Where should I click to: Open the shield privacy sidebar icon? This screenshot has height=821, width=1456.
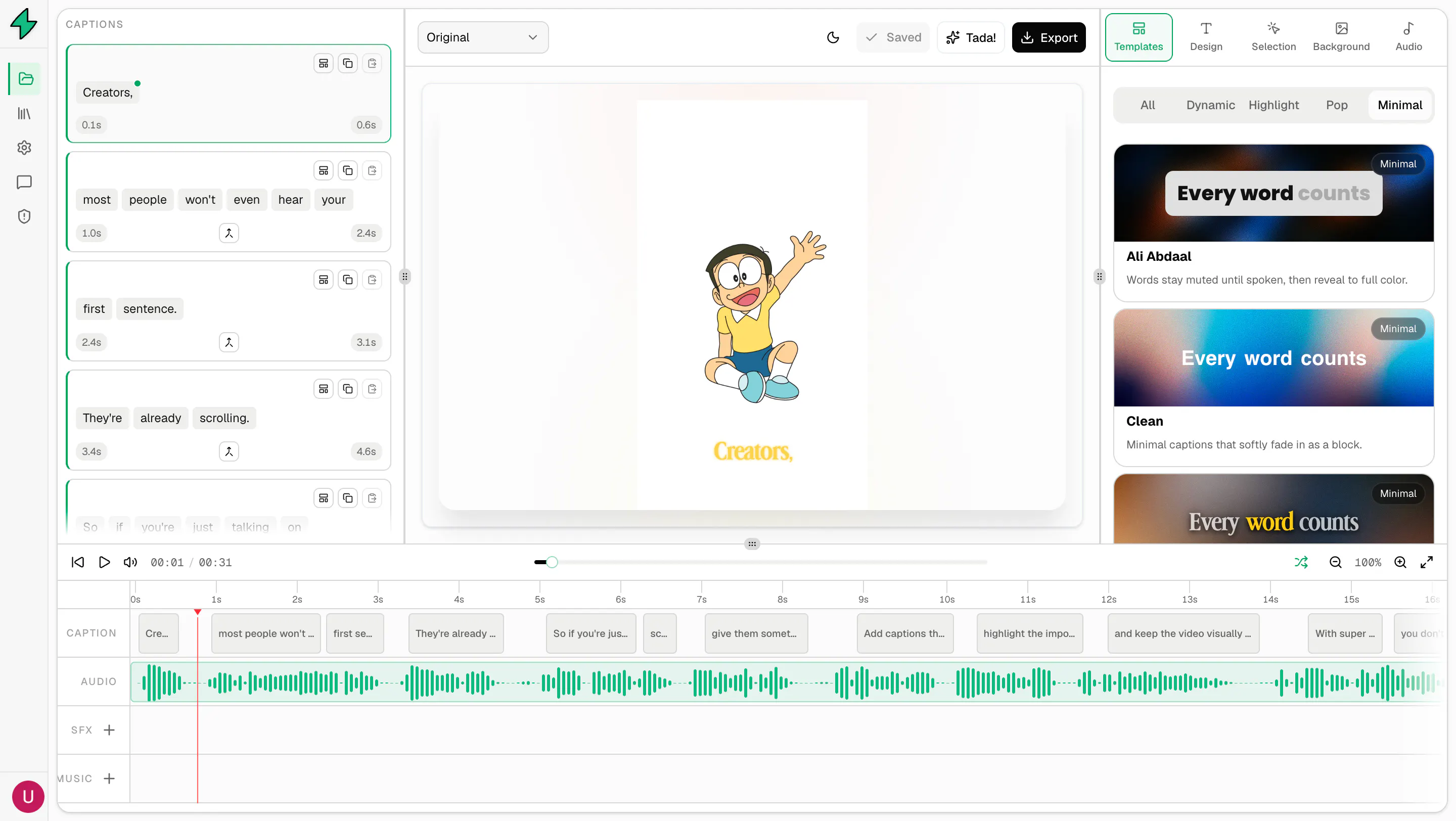tap(24, 216)
